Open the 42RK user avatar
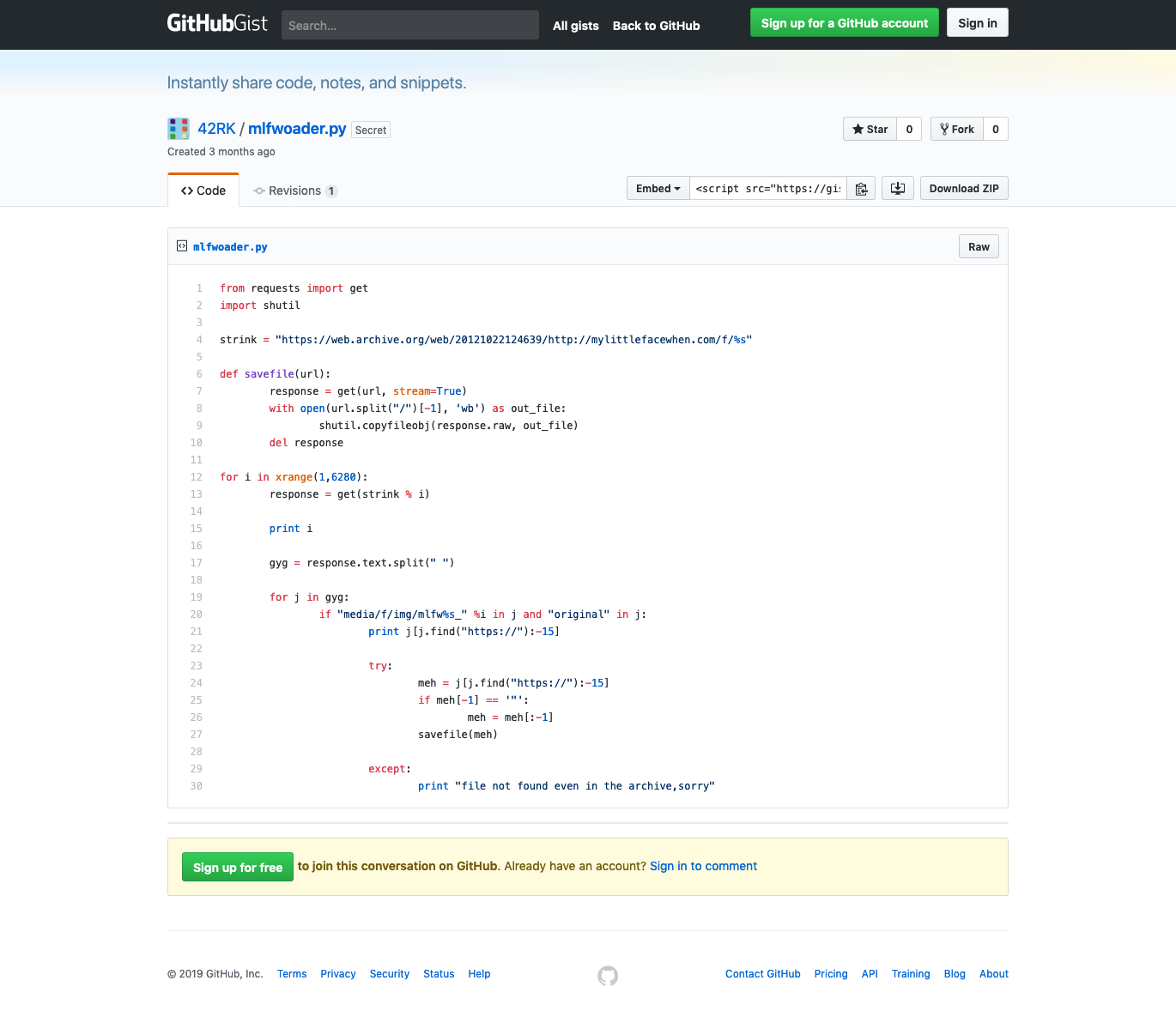 click(x=179, y=129)
